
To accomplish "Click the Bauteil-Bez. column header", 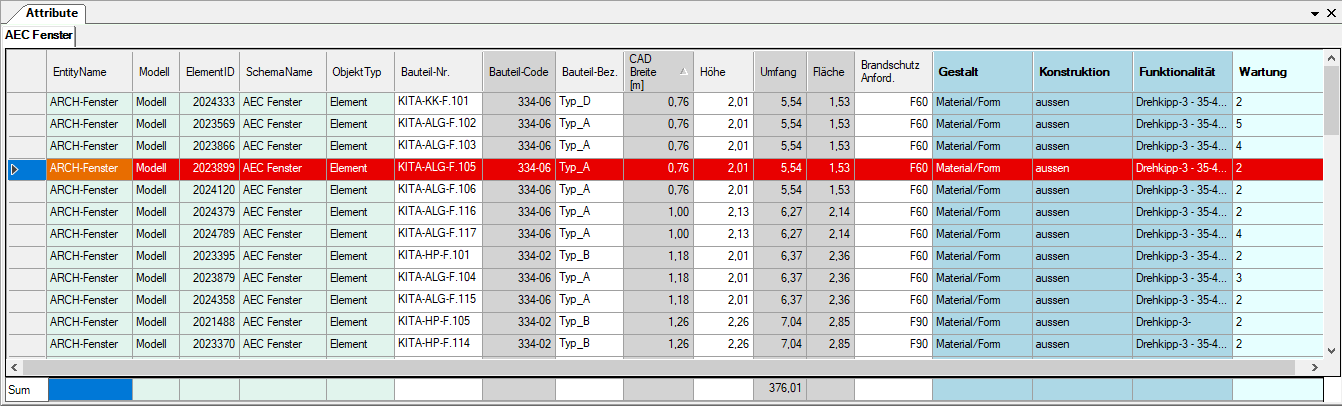I will [x=589, y=72].
